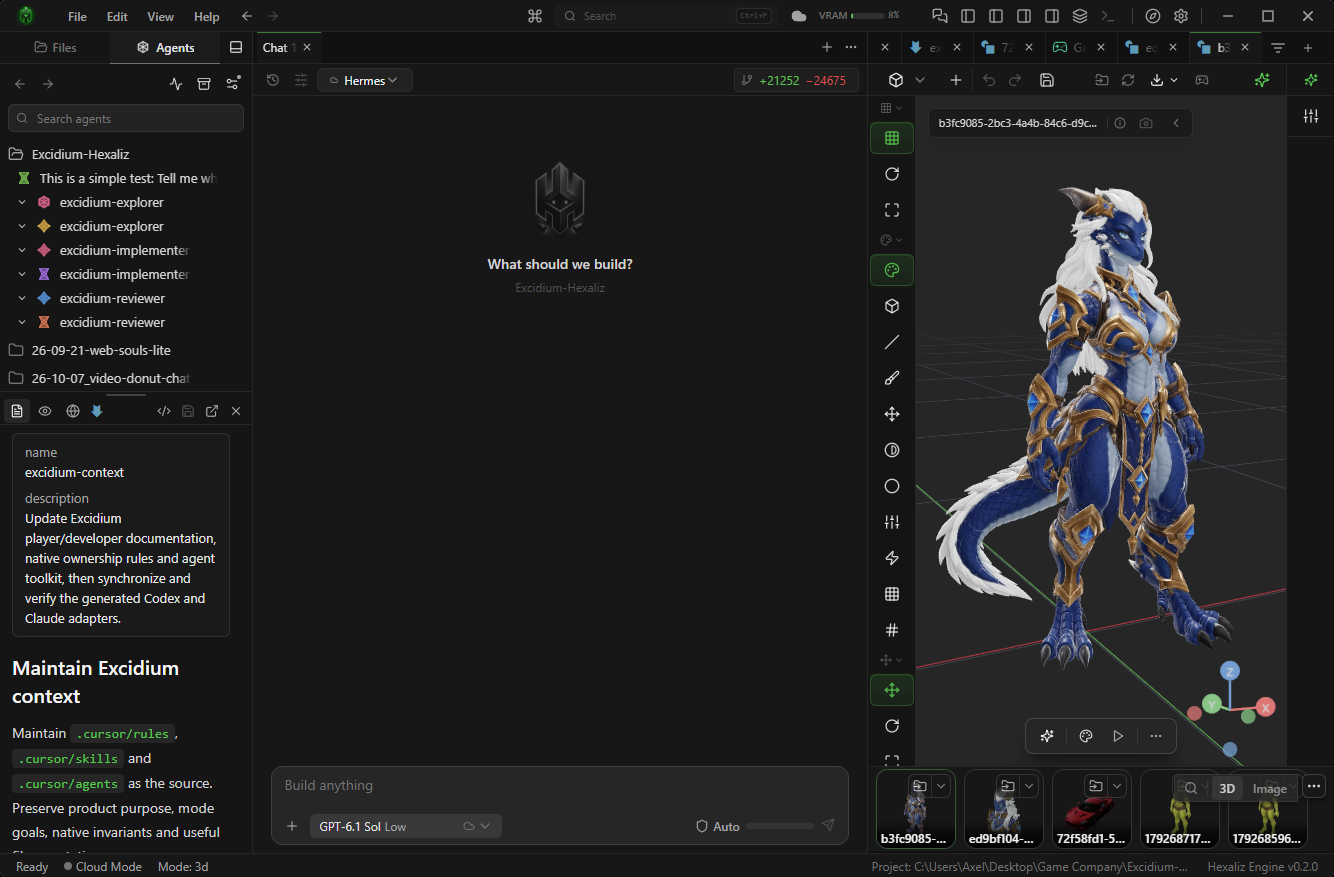
Task: Open chat history clock icon
Action: [272, 80]
